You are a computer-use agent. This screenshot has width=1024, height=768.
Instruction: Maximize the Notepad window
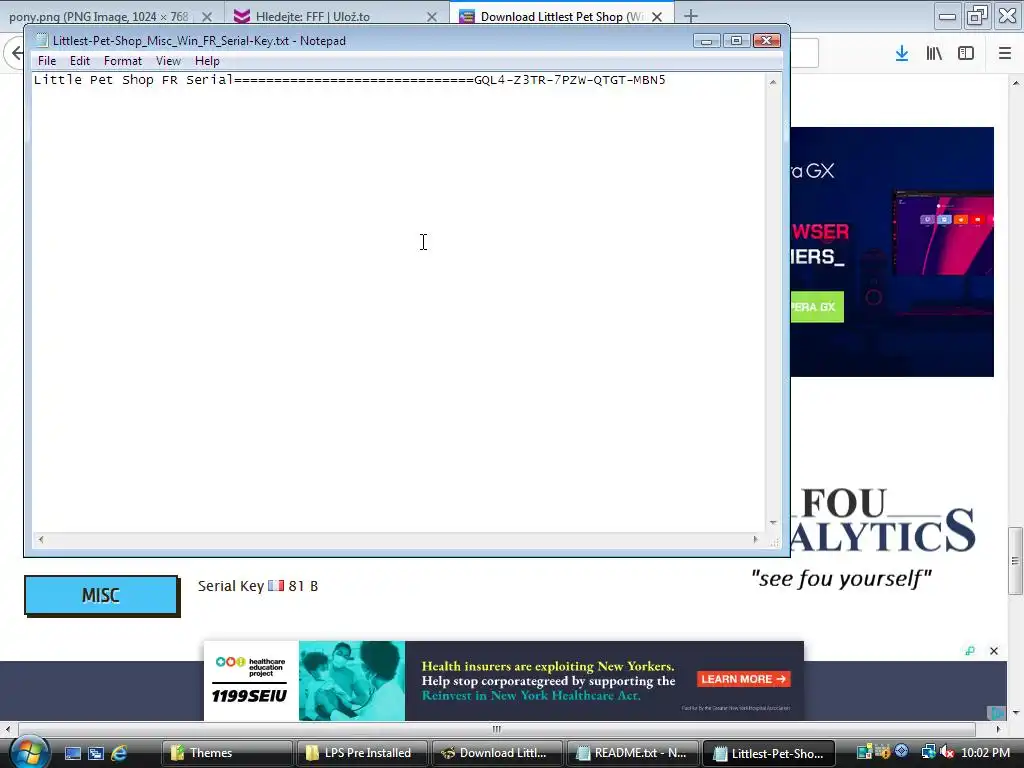point(736,40)
